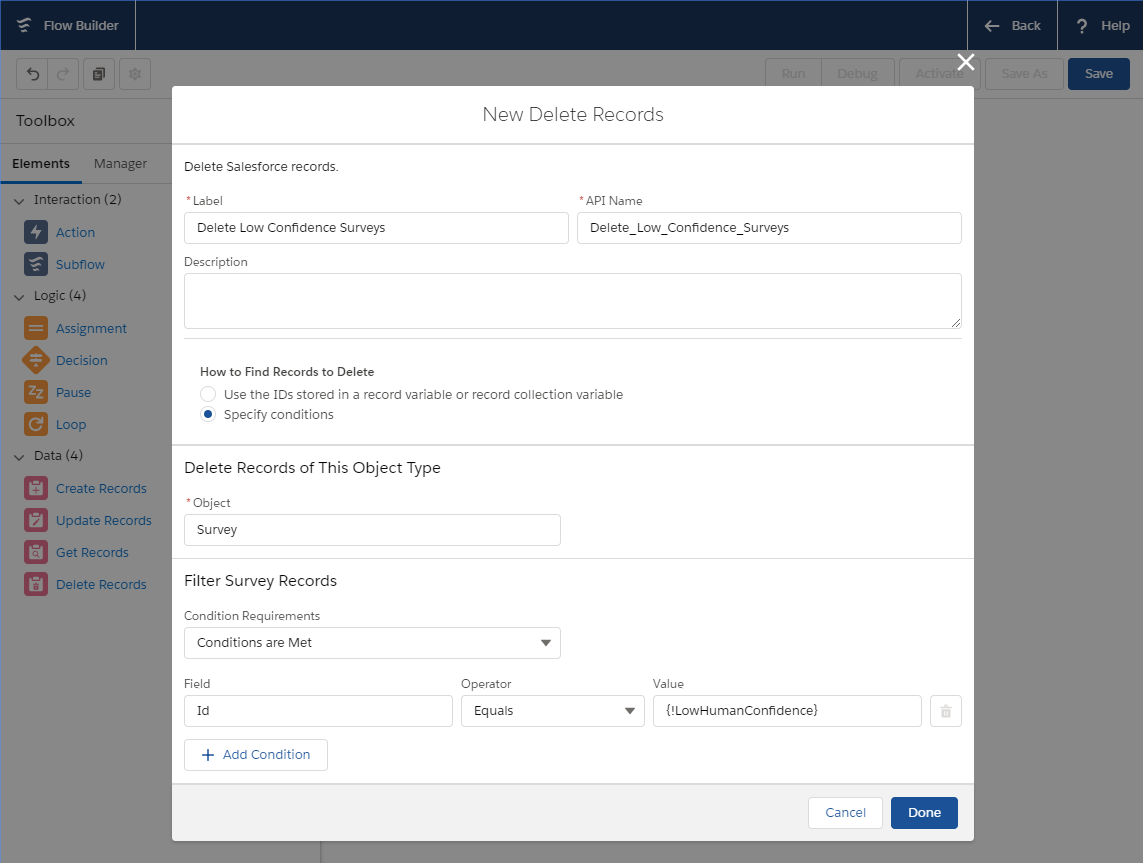Viewport: 1143px width, 863px height.
Task: Click the Cancel button
Action: coord(846,813)
